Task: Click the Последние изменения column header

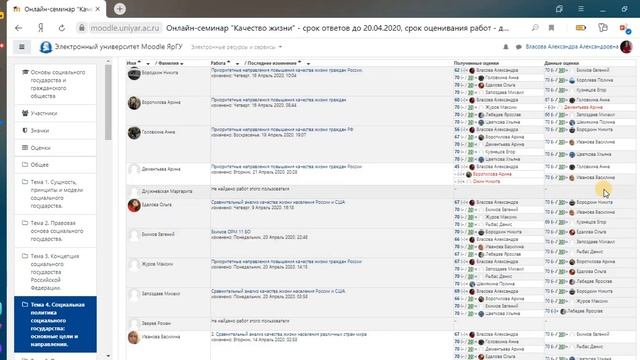Action: pyautogui.click(x=272, y=63)
